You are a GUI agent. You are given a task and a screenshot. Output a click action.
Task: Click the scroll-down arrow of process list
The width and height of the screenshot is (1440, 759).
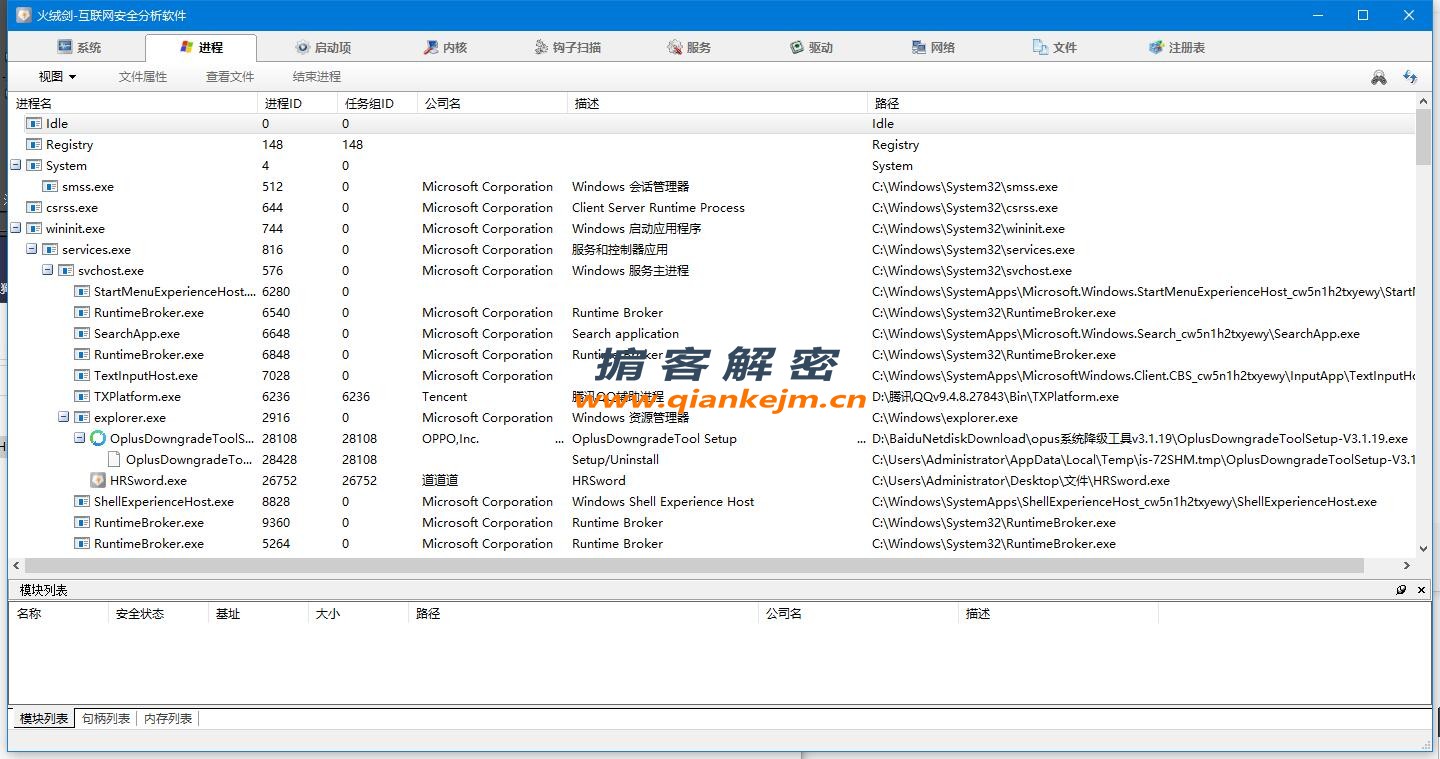pos(1423,547)
